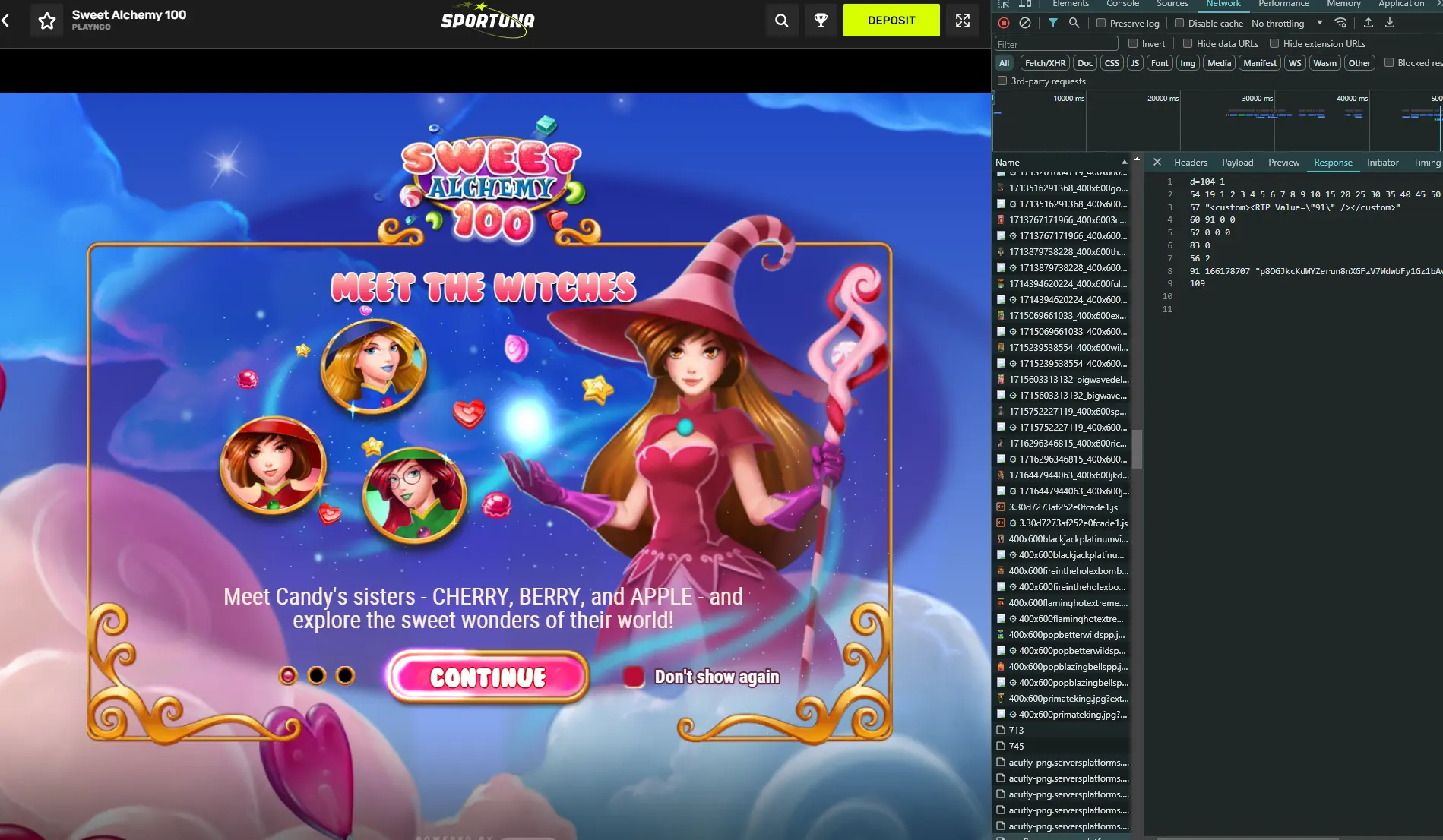Toggle the network filter funnel icon
This screenshot has width=1443, height=840.
tap(1053, 23)
